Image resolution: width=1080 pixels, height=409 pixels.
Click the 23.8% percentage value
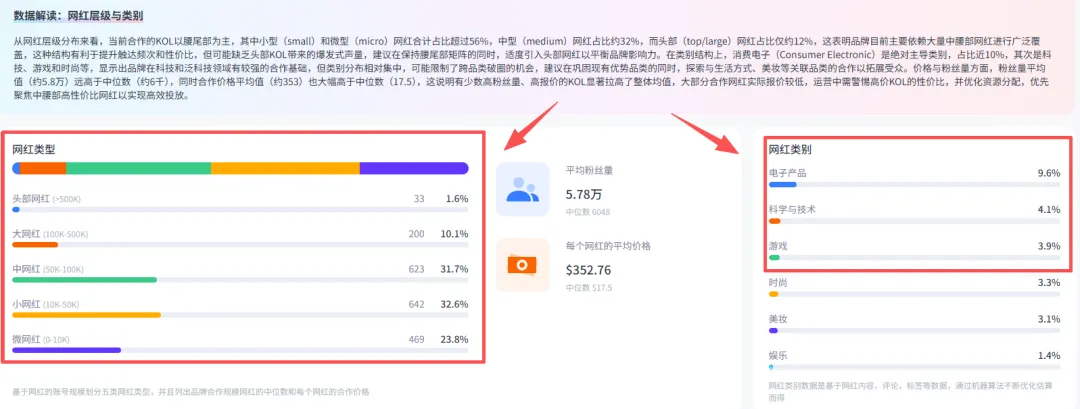pos(455,339)
